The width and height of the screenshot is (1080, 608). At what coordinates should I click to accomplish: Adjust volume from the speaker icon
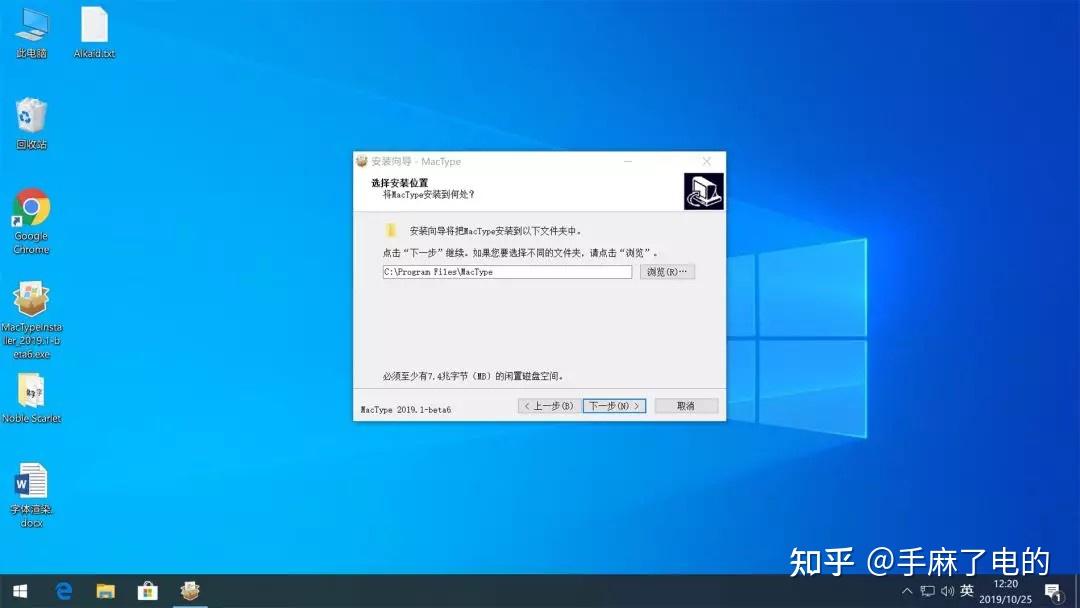point(947,591)
